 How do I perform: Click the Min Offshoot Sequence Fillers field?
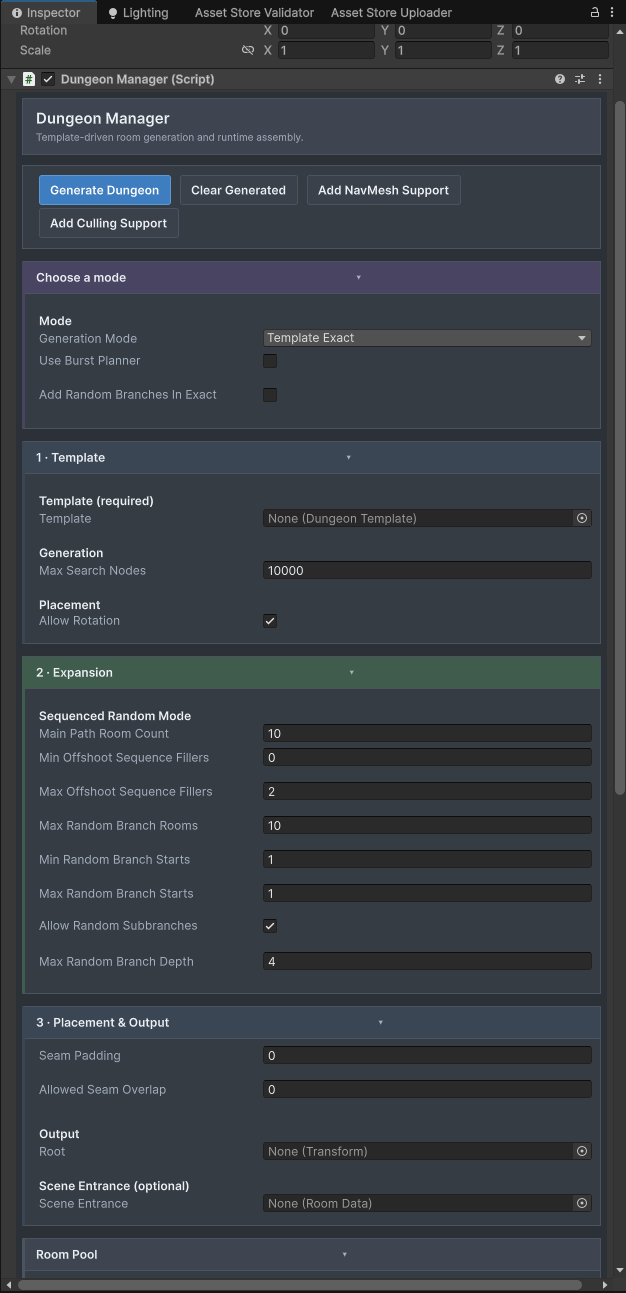click(427, 757)
